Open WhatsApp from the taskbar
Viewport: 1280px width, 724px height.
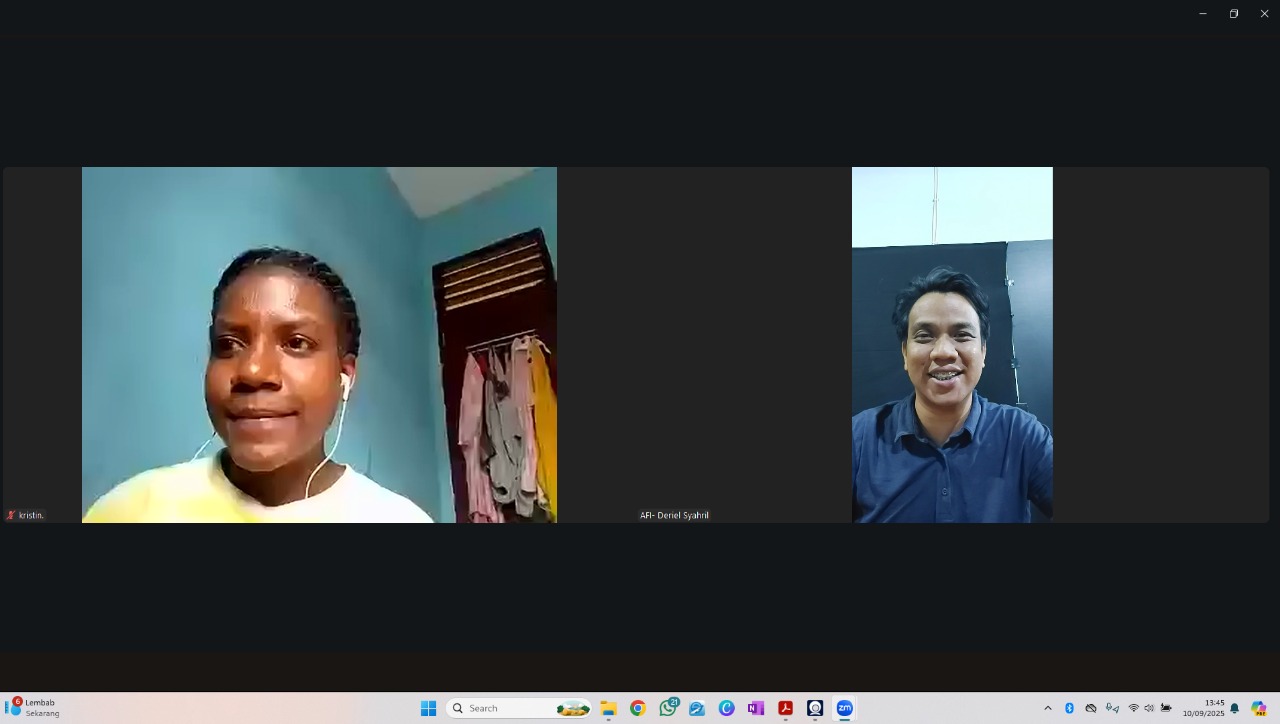(x=667, y=708)
